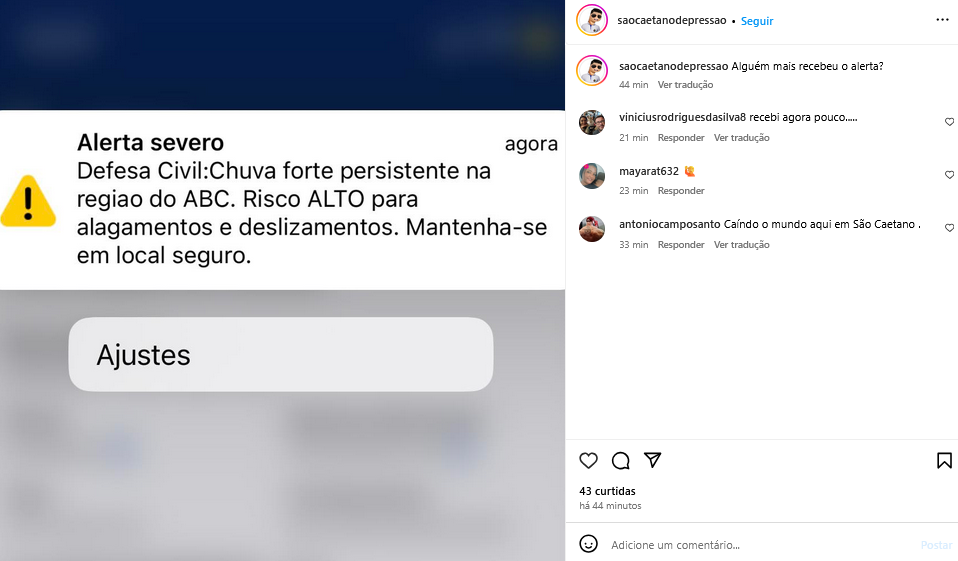
Task: Click Postar to submit comment
Action: click(936, 544)
